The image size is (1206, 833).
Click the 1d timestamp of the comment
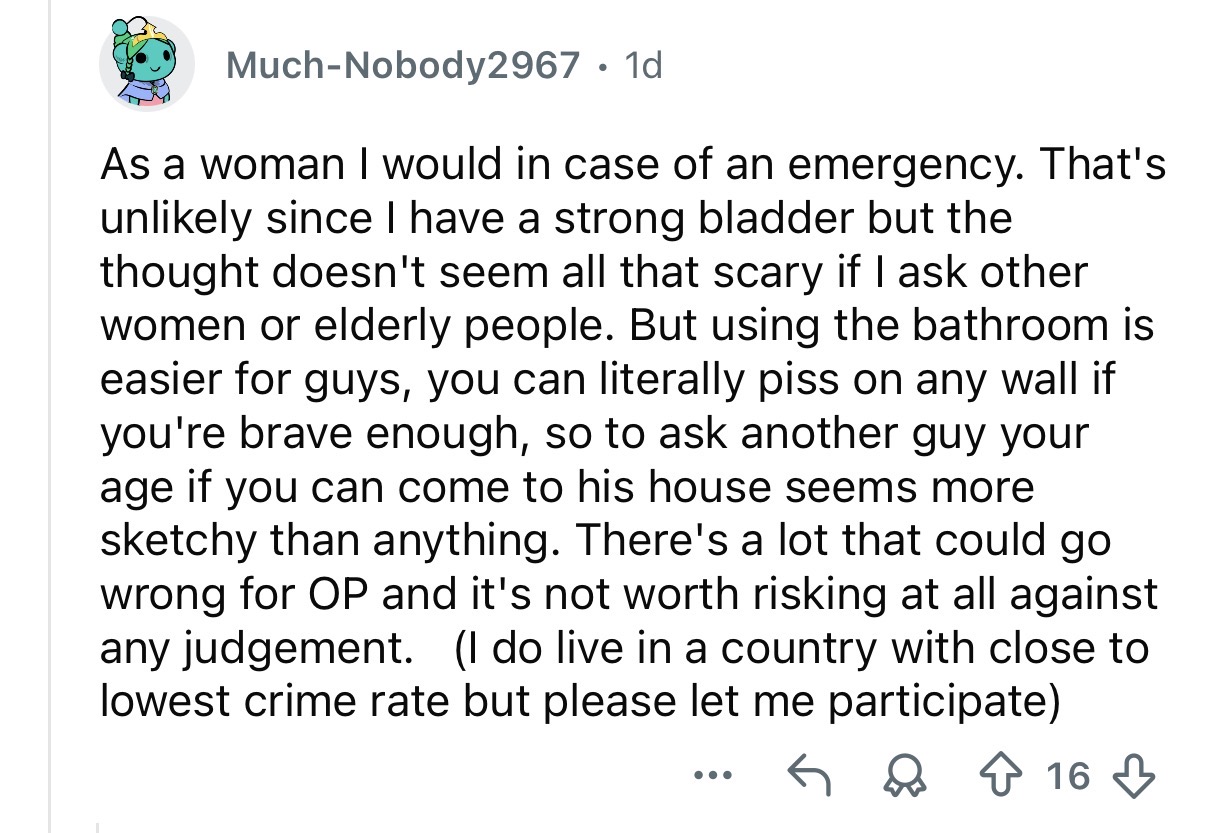pos(641,65)
